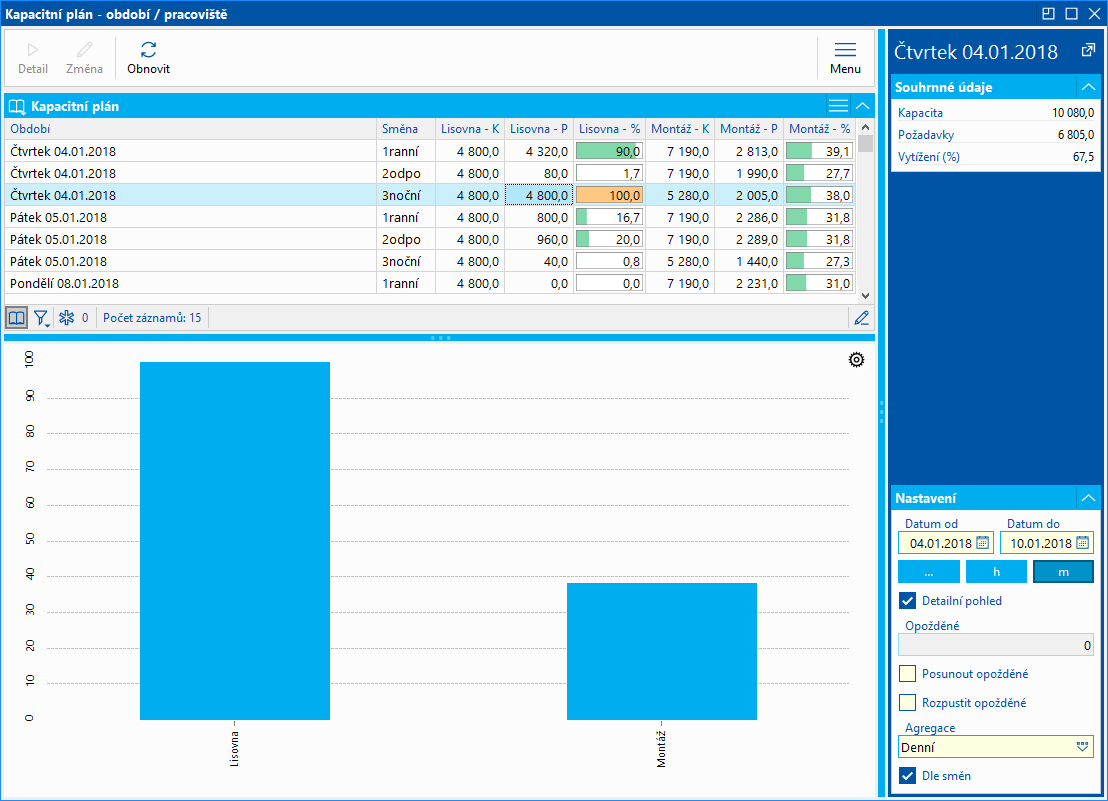Click the Lisovna bar in chart

coord(234,540)
